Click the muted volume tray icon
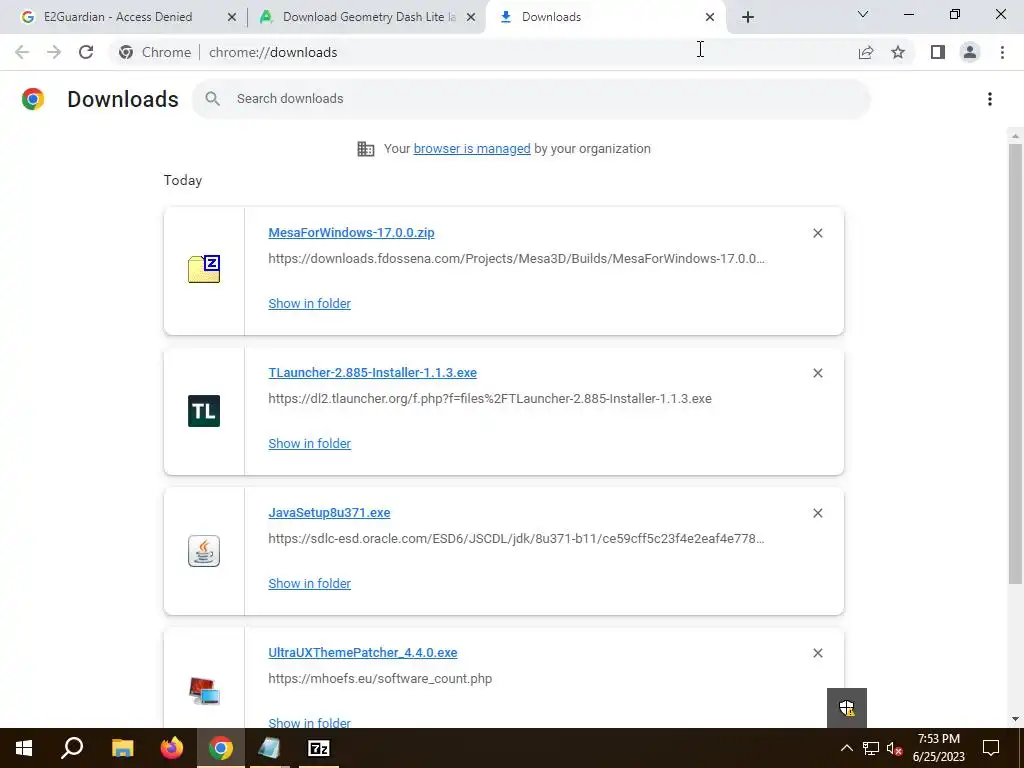 tap(895, 748)
